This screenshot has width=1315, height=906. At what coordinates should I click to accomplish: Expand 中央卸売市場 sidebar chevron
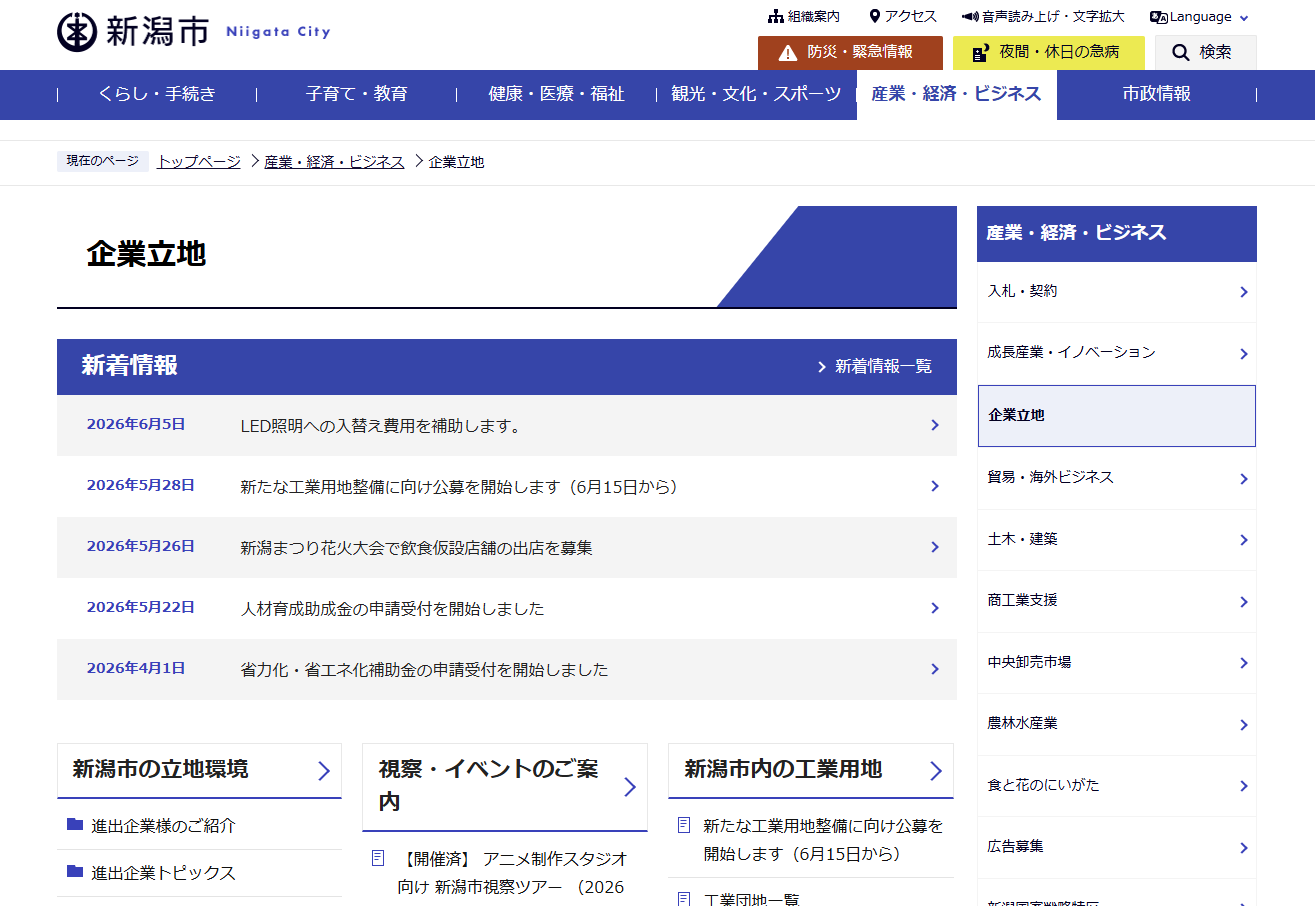1244,663
